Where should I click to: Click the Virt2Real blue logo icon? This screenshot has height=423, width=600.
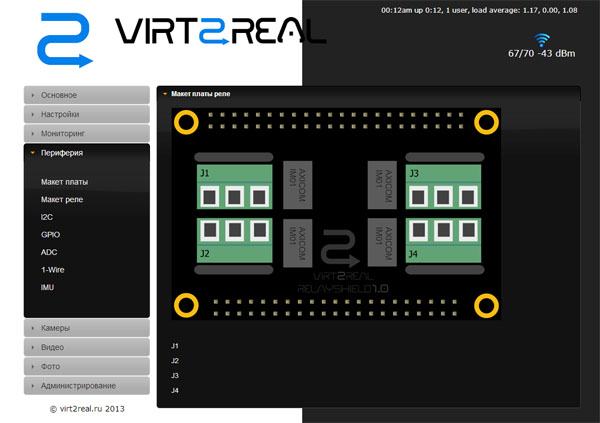point(65,40)
